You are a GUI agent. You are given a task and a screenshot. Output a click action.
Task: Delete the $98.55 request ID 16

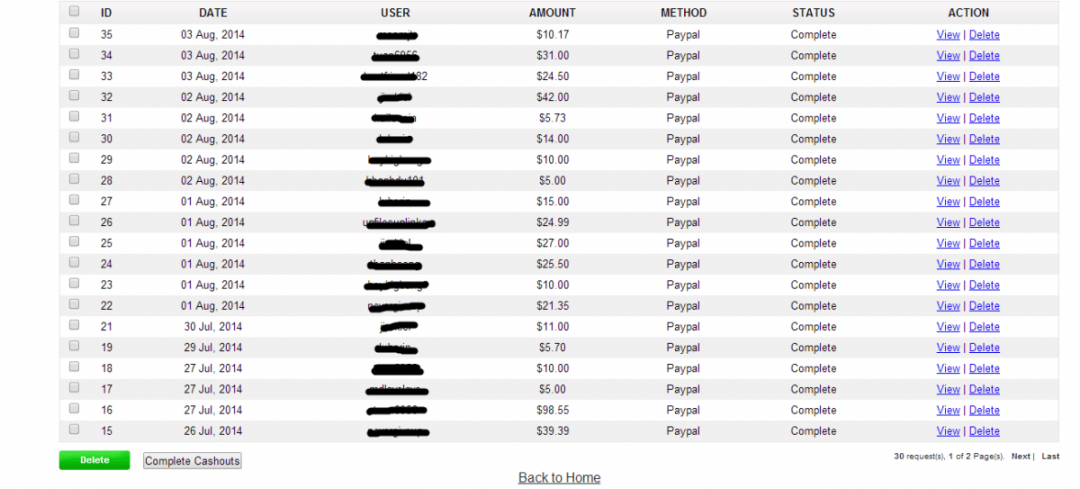point(984,410)
